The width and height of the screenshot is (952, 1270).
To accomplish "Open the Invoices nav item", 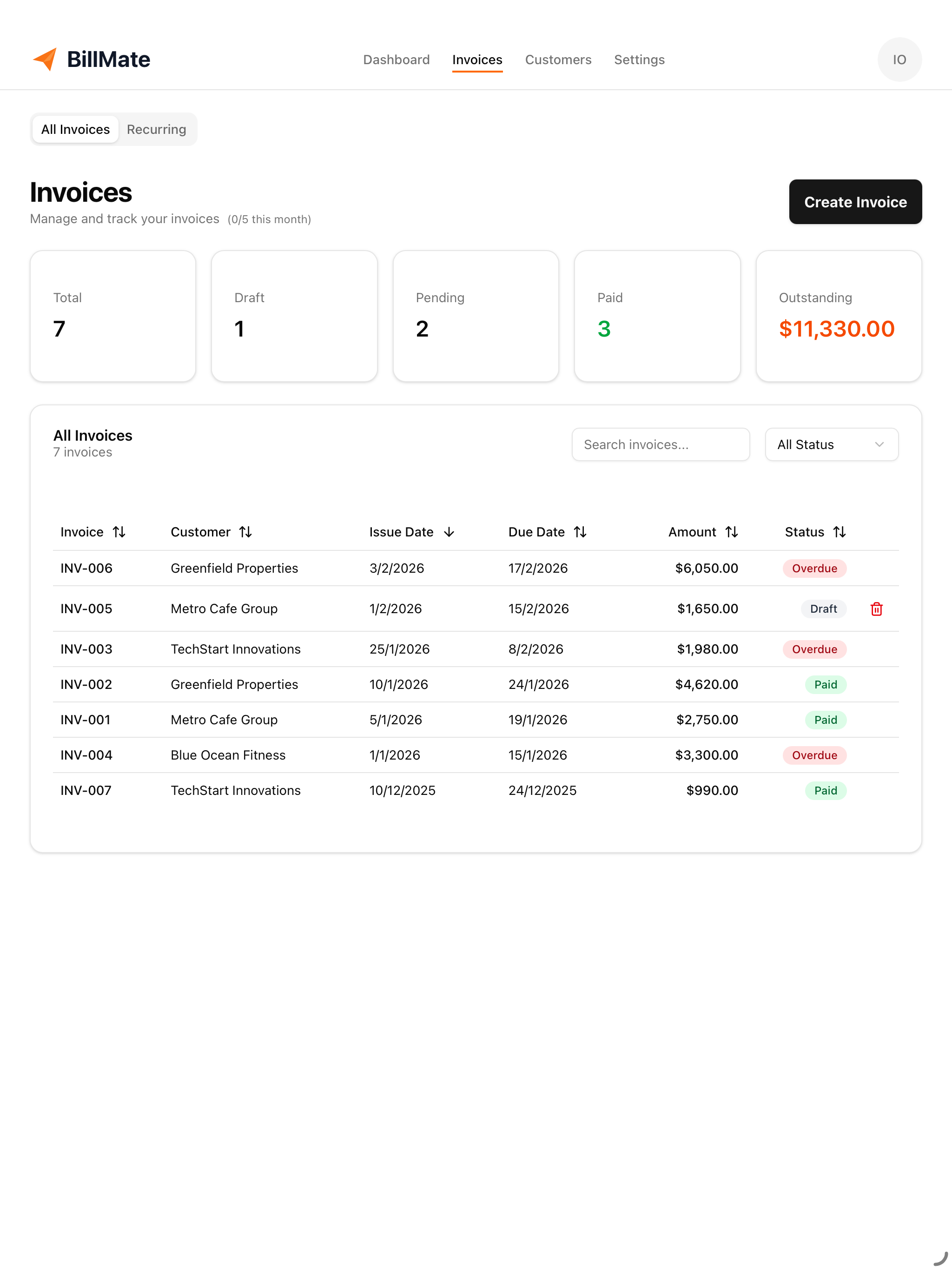I will (477, 59).
